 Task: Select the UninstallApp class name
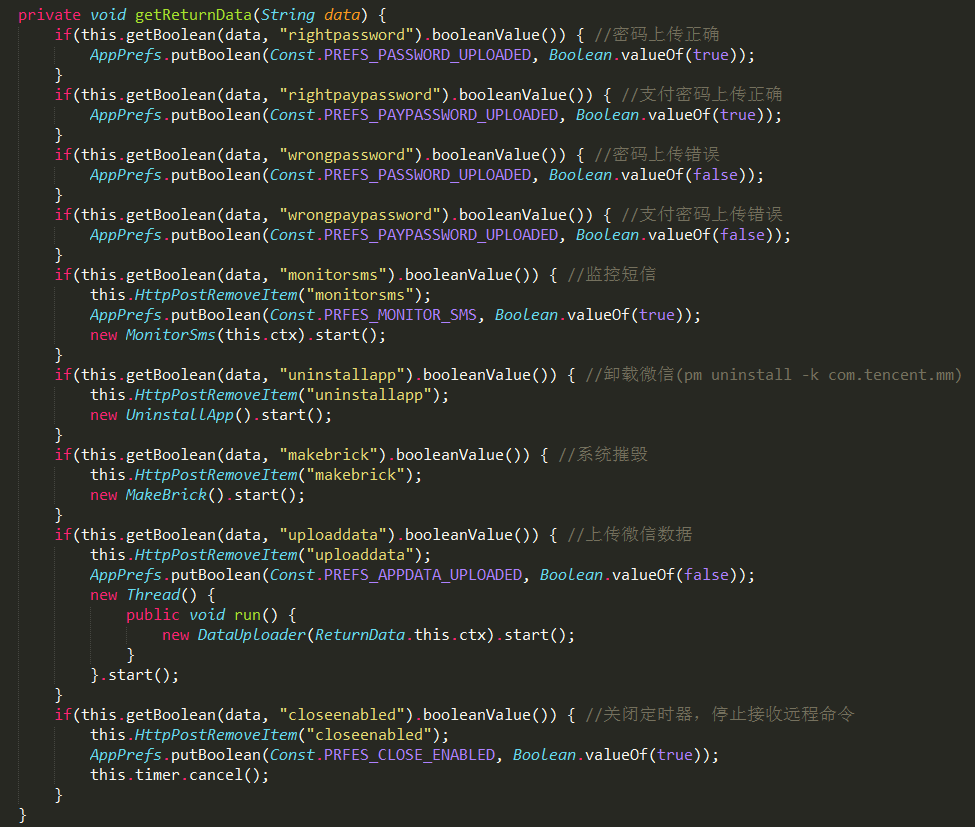tap(180, 415)
